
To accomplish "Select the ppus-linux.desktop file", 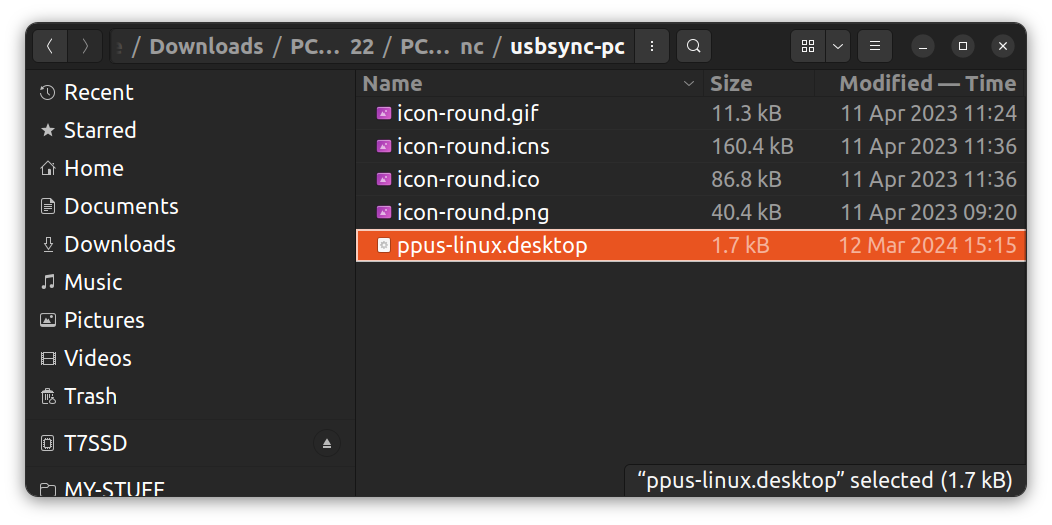I will 492,245.
